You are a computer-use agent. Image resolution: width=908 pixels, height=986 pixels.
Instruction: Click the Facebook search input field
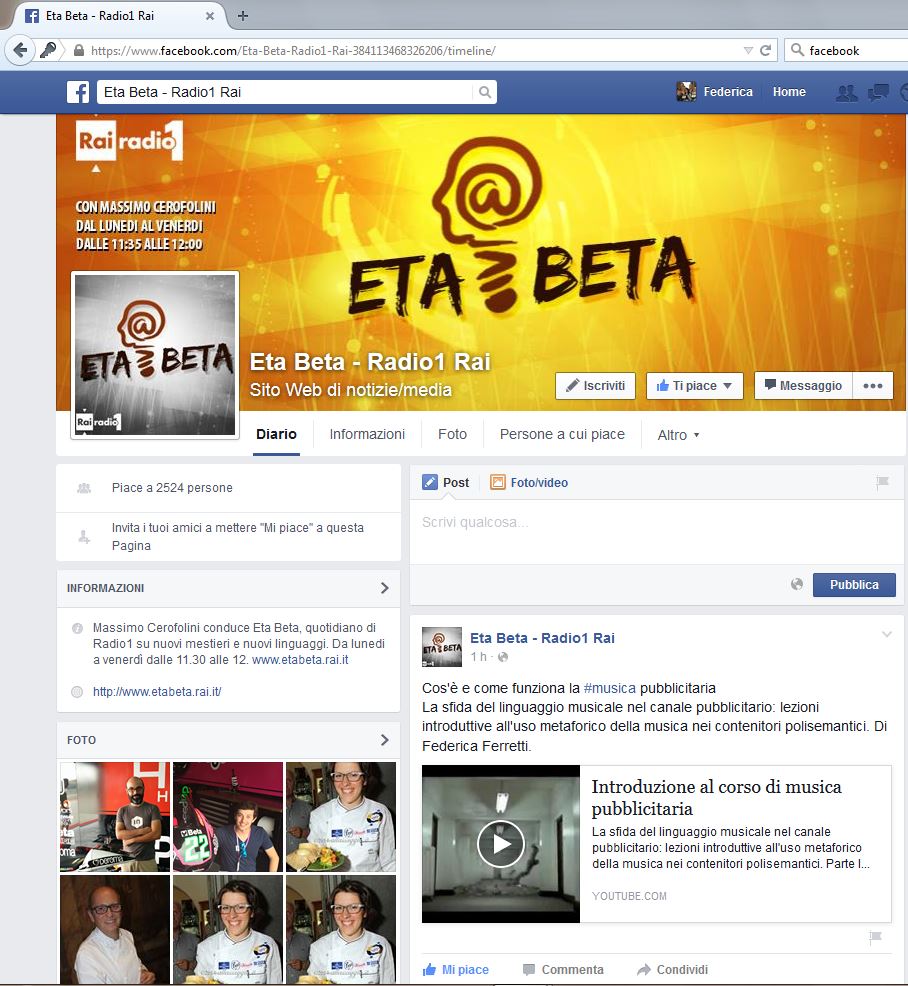click(x=285, y=92)
